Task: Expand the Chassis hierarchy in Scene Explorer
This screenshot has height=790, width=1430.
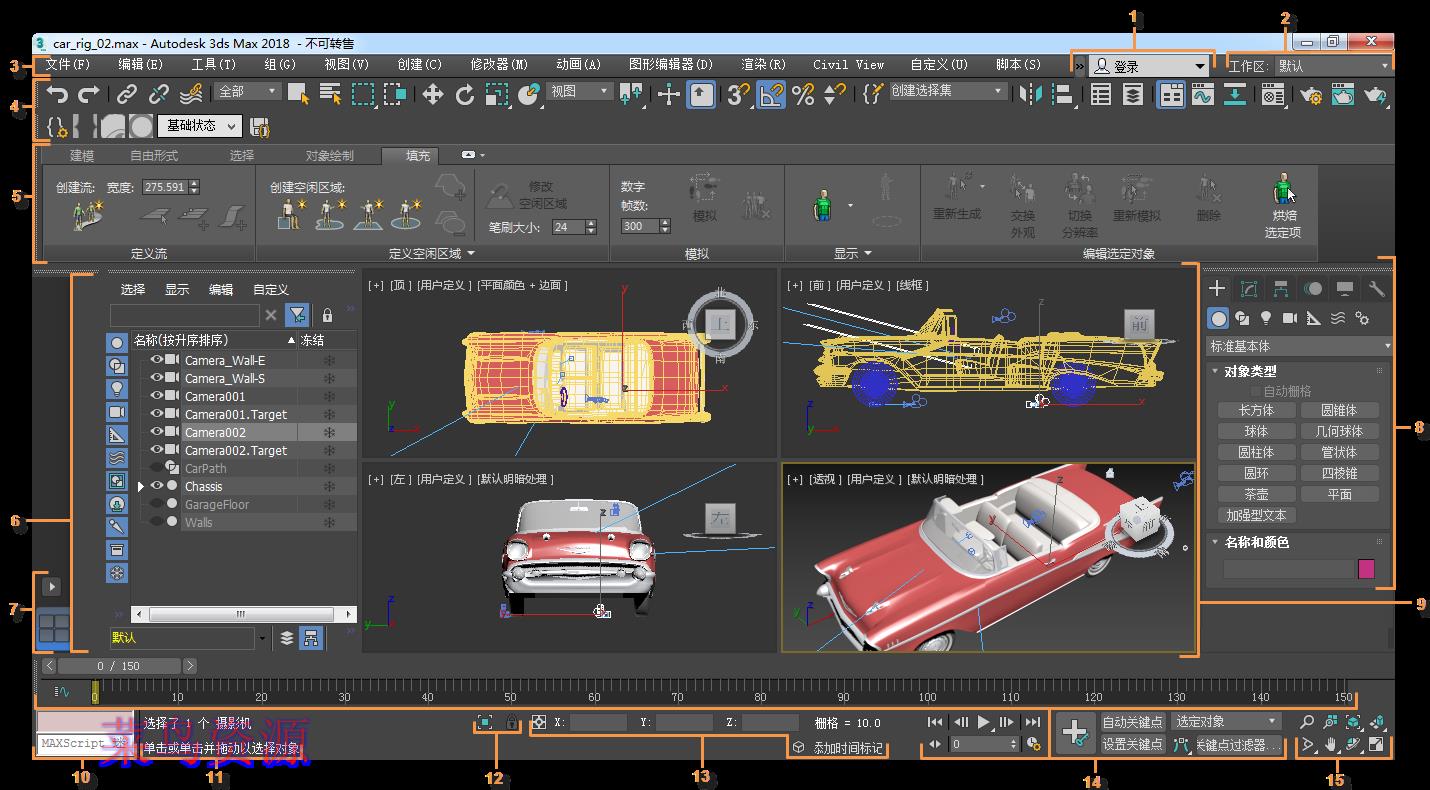Action: [139, 485]
